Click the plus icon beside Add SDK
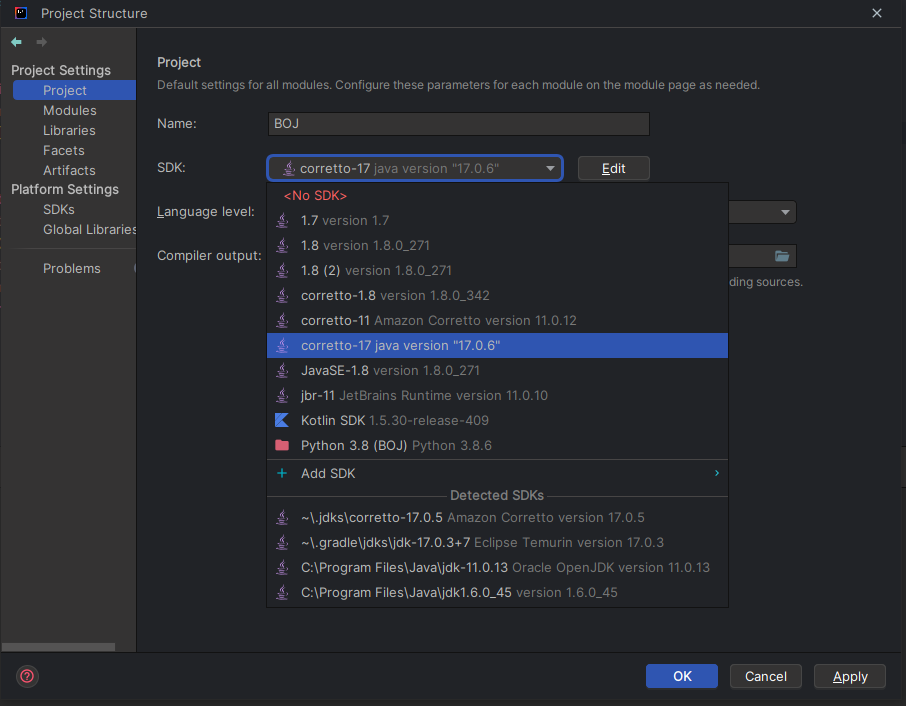 click(x=282, y=473)
